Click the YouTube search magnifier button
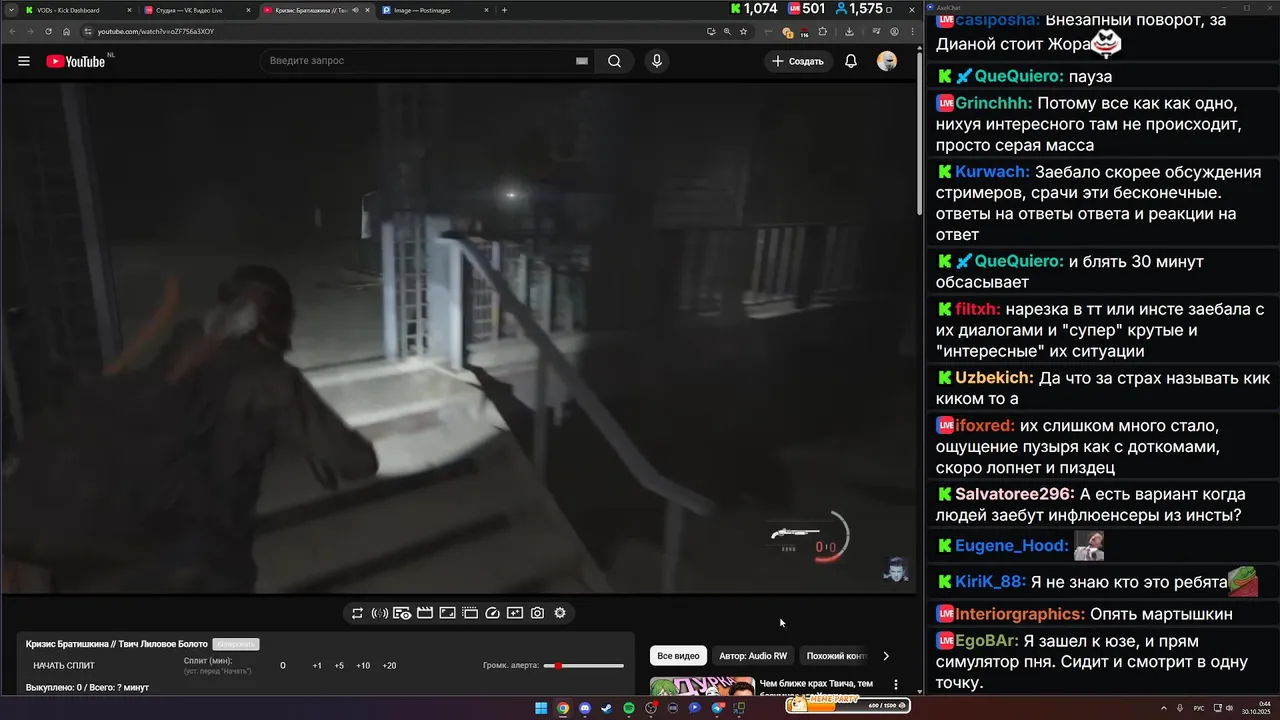This screenshot has width=1280, height=720. tap(614, 61)
